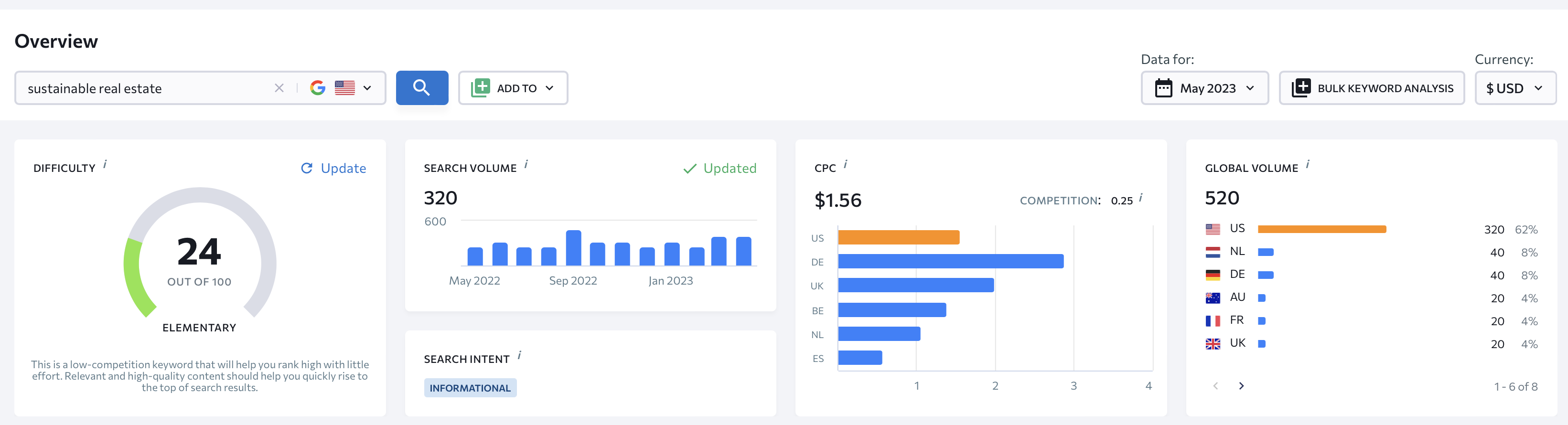Viewport: 1568px width, 425px height.
Task: Click the Competition info icon
Action: pos(1141,198)
